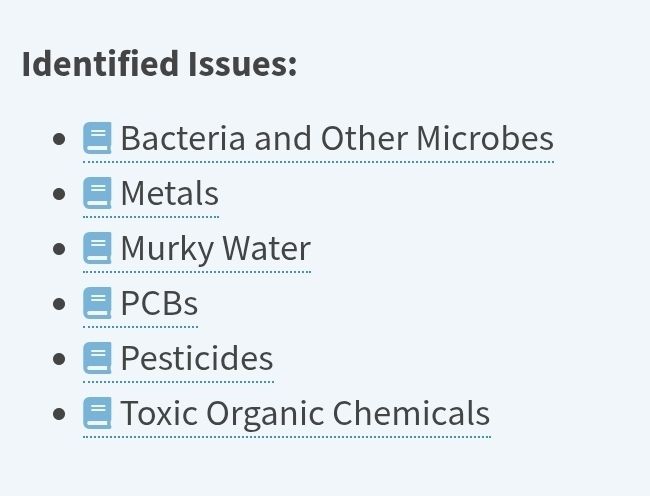Image resolution: width=650 pixels, height=496 pixels.
Task: Click the bullet marker beside PCBs
Action: [59, 304]
